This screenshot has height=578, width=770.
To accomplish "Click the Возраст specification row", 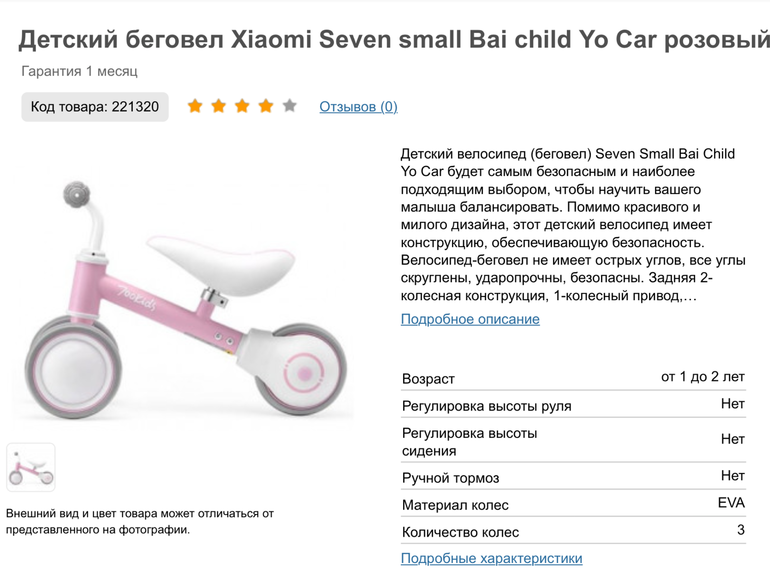I will [573, 378].
